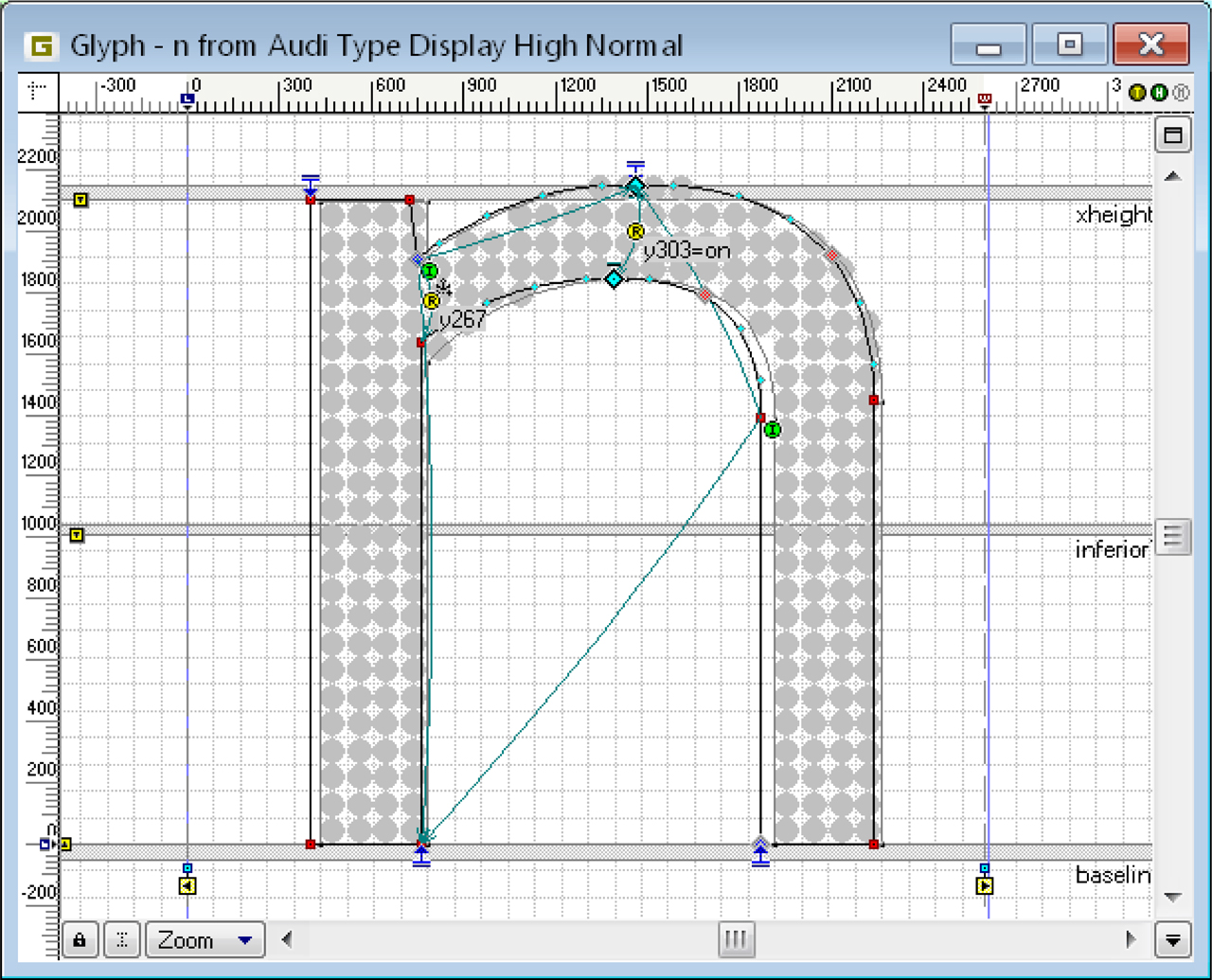This screenshot has height=980, width=1212.
Task: Select the blue anchor hint below left stem
Action: [421, 857]
